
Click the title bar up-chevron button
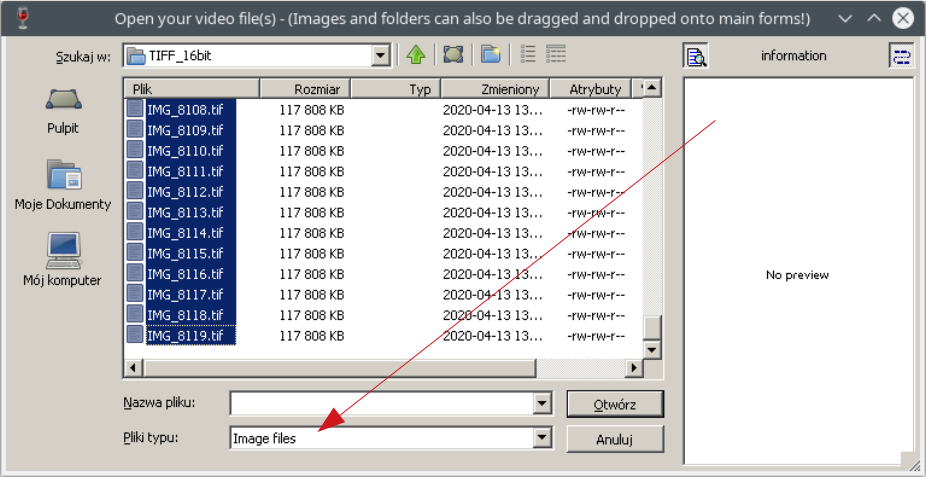[x=875, y=18]
